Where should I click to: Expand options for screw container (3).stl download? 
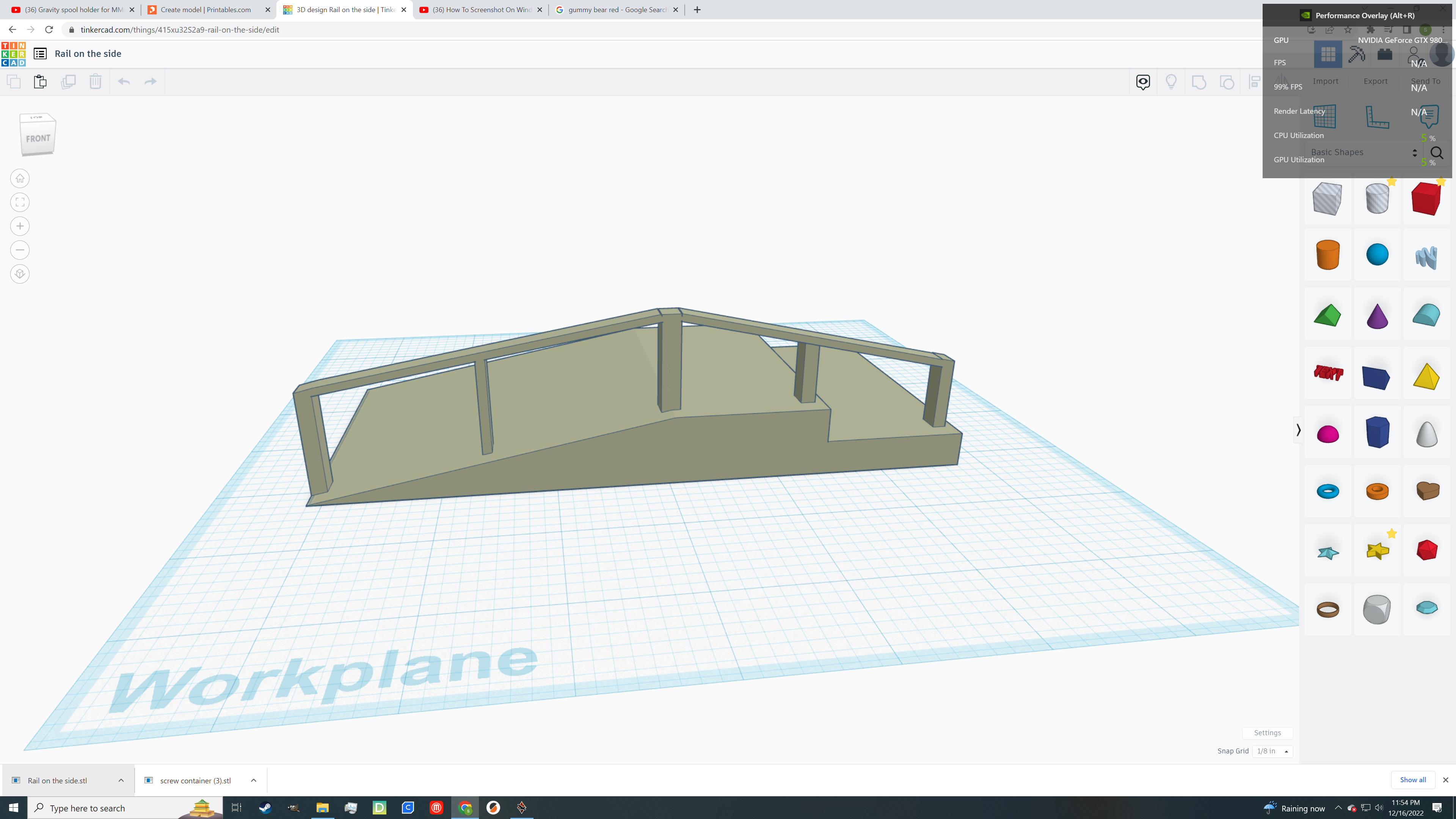pyautogui.click(x=254, y=781)
